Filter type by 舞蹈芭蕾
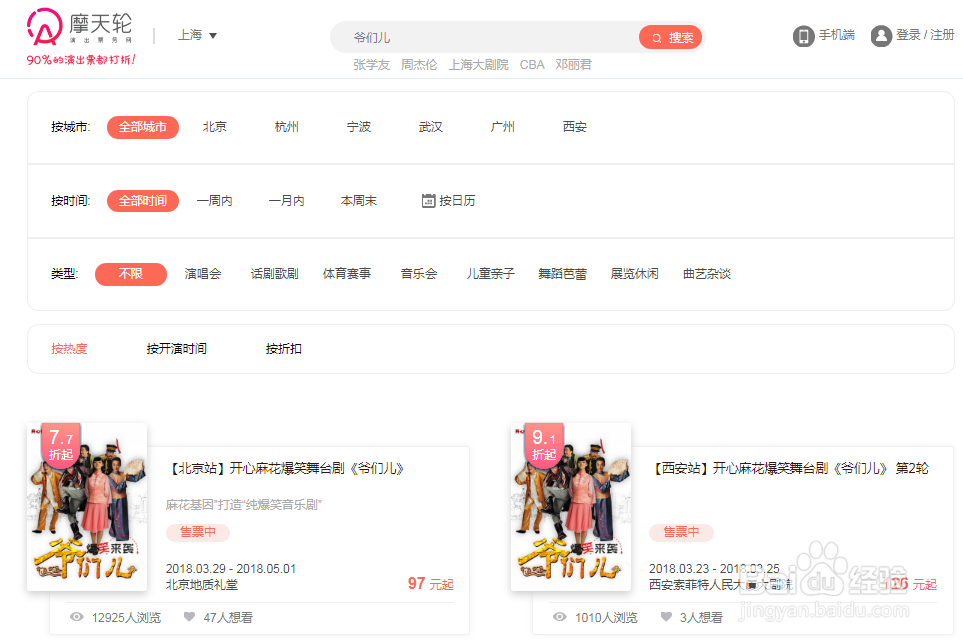963x644 pixels. click(x=563, y=274)
